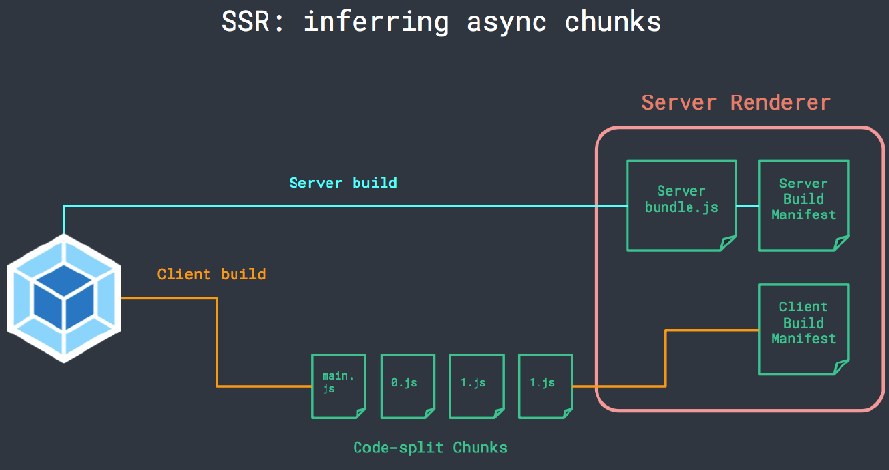
Task: Click the 1.js chunk attached to orange line
Action: coord(545,385)
